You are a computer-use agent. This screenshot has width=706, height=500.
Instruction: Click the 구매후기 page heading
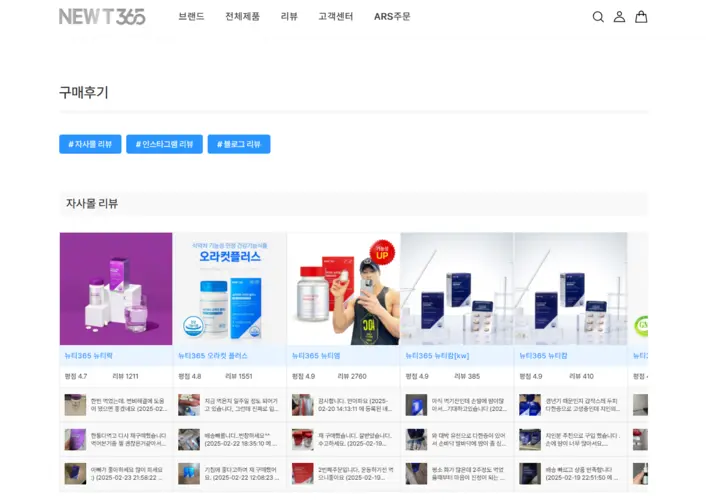click(x=84, y=92)
